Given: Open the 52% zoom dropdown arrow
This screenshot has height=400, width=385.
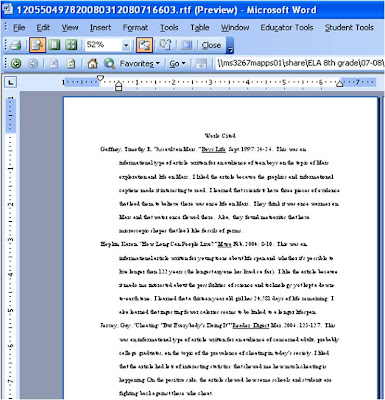Looking at the screenshot, I should [126, 45].
